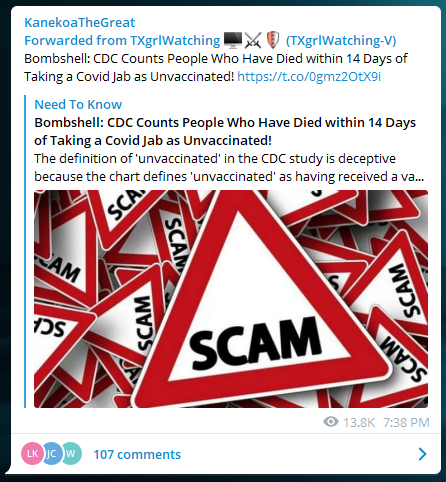Screen dimensions: 446x482
Task: Click the computer monitor emoji in forwarded name
Action: (233, 40)
